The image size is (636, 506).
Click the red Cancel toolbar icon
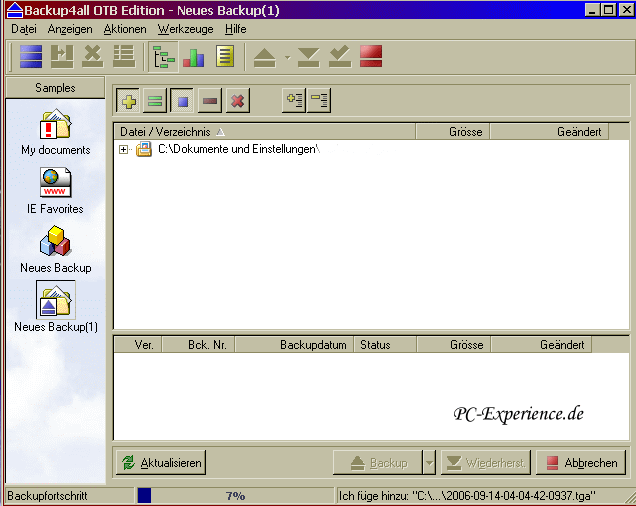[x=371, y=56]
